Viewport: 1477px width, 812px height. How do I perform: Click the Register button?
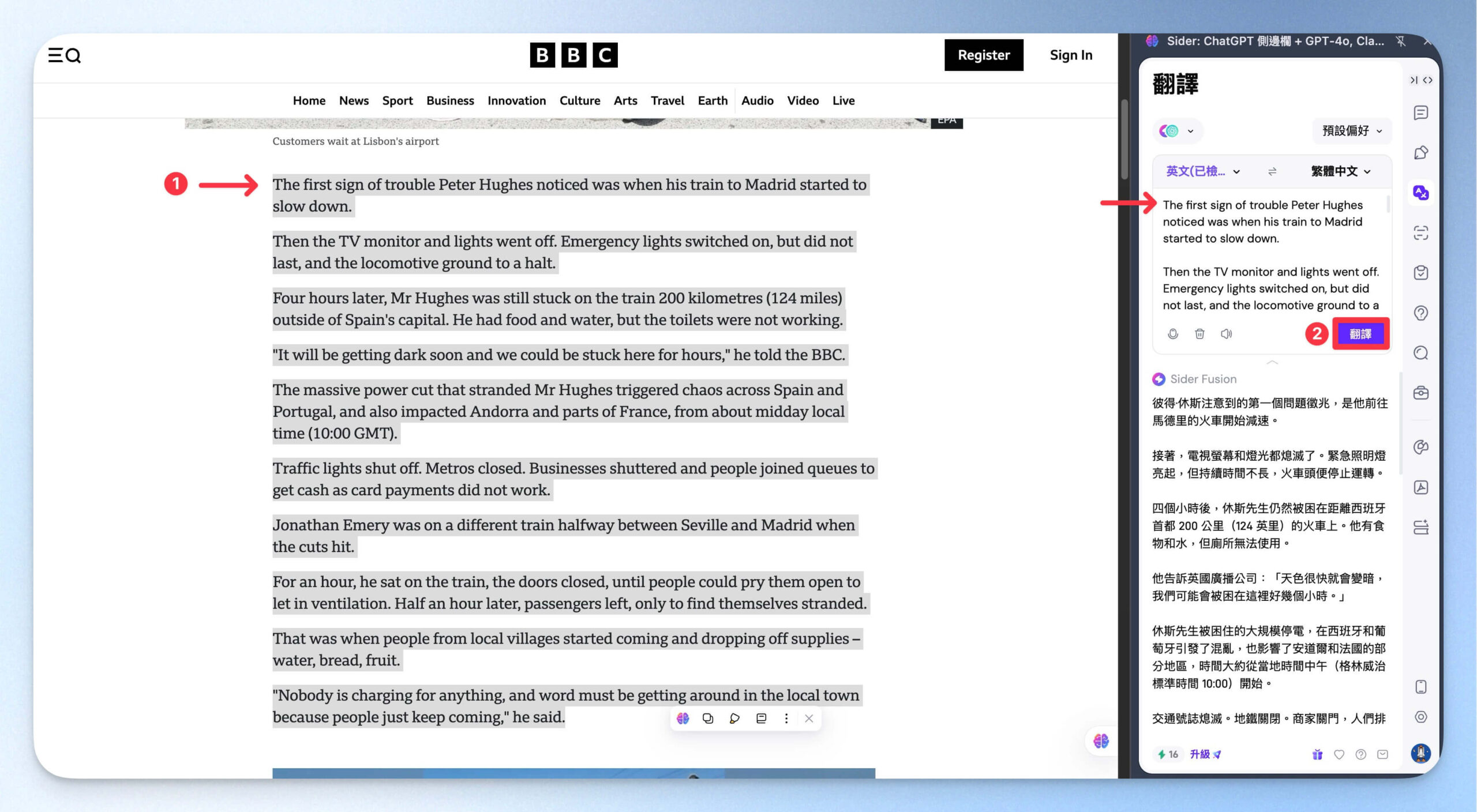984,55
